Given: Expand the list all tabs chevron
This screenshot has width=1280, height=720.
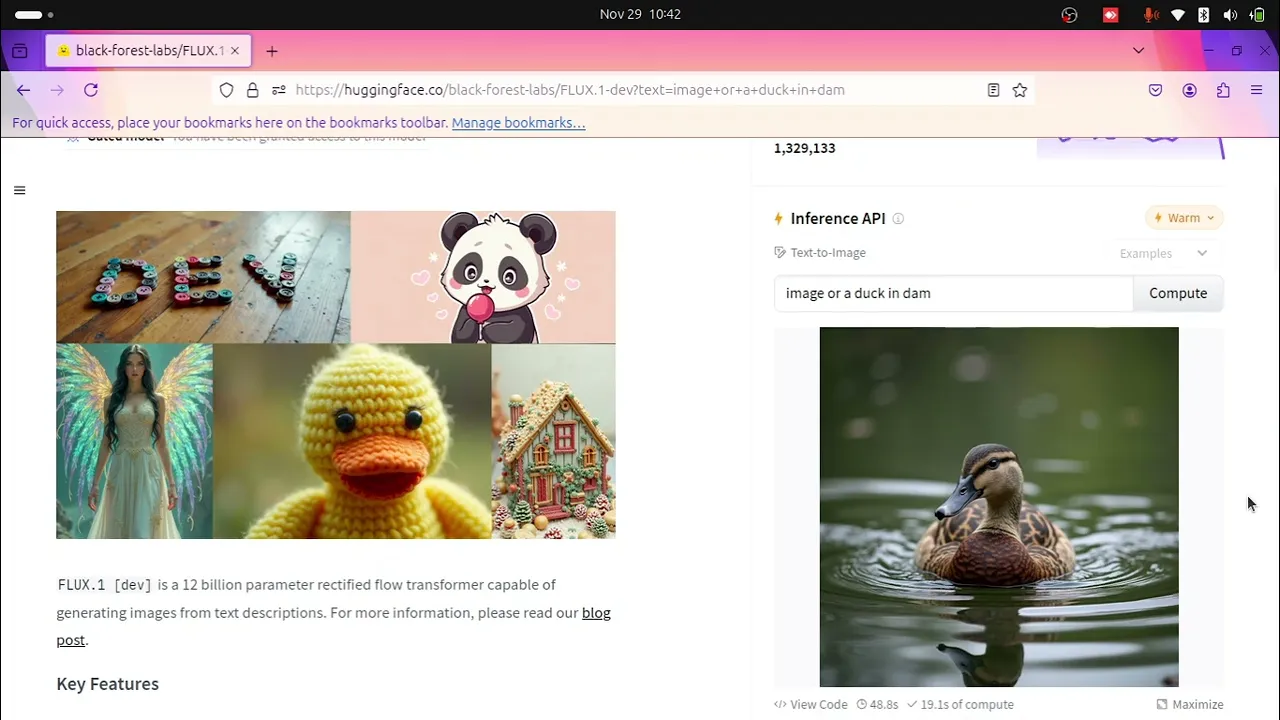Looking at the screenshot, I should click(x=1138, y=50).
